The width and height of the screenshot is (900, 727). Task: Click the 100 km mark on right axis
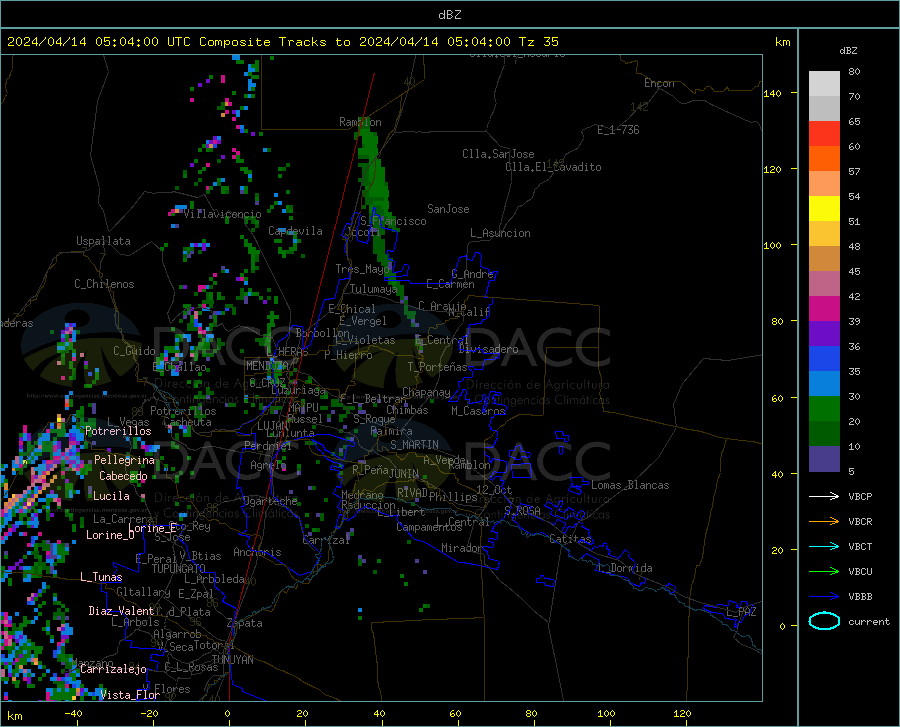[772, 246]
